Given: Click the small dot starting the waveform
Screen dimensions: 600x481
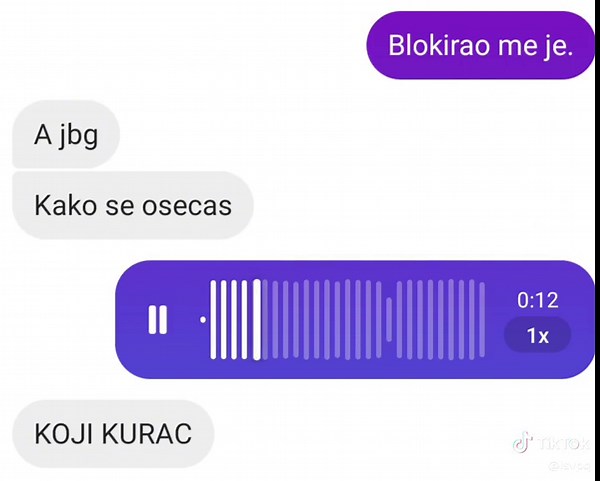Looking at the screenshot, I should [x=203, y=320].
